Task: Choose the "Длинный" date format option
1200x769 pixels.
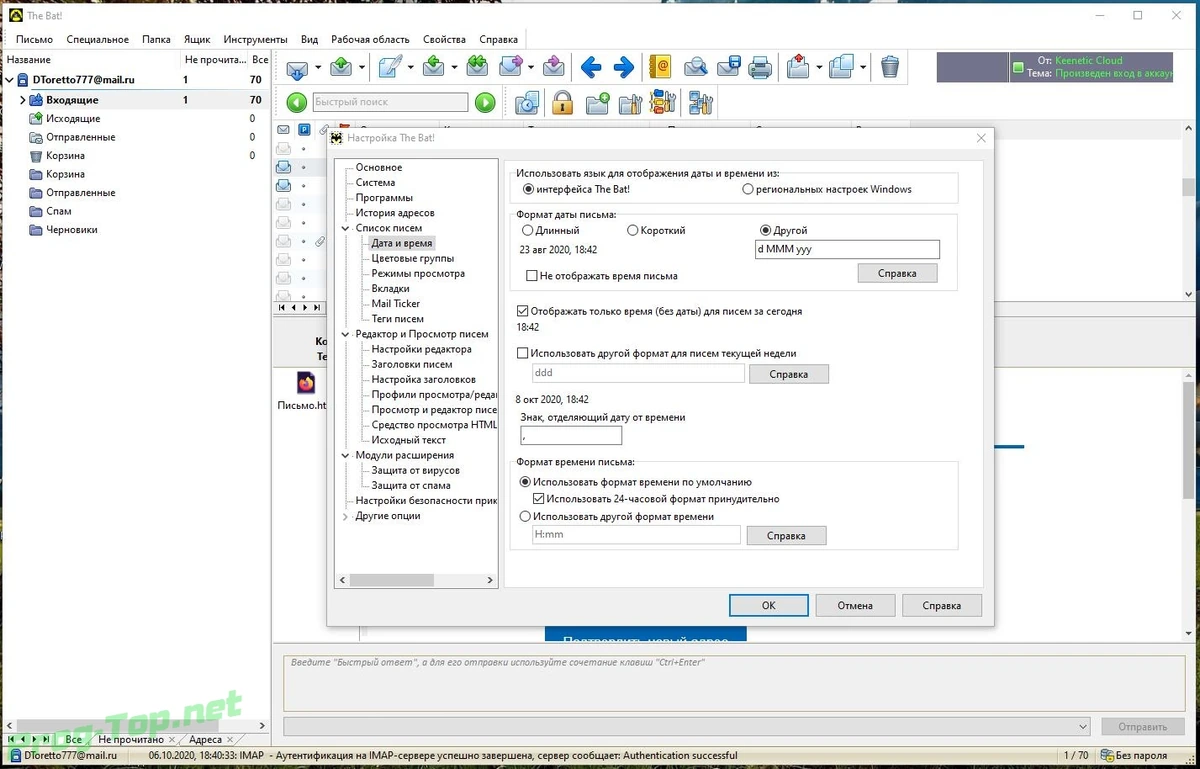Action: coord(527,231)
